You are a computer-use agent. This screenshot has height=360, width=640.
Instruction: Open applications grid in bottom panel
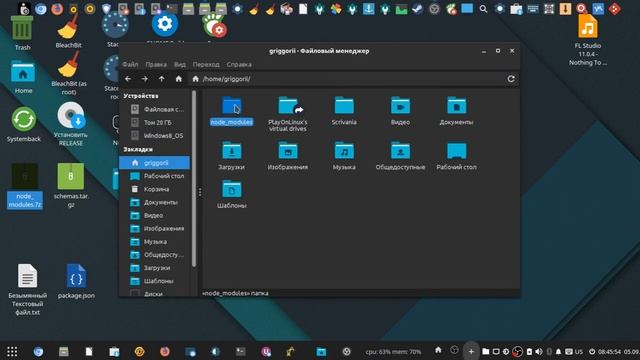click(x=12, y=351)
